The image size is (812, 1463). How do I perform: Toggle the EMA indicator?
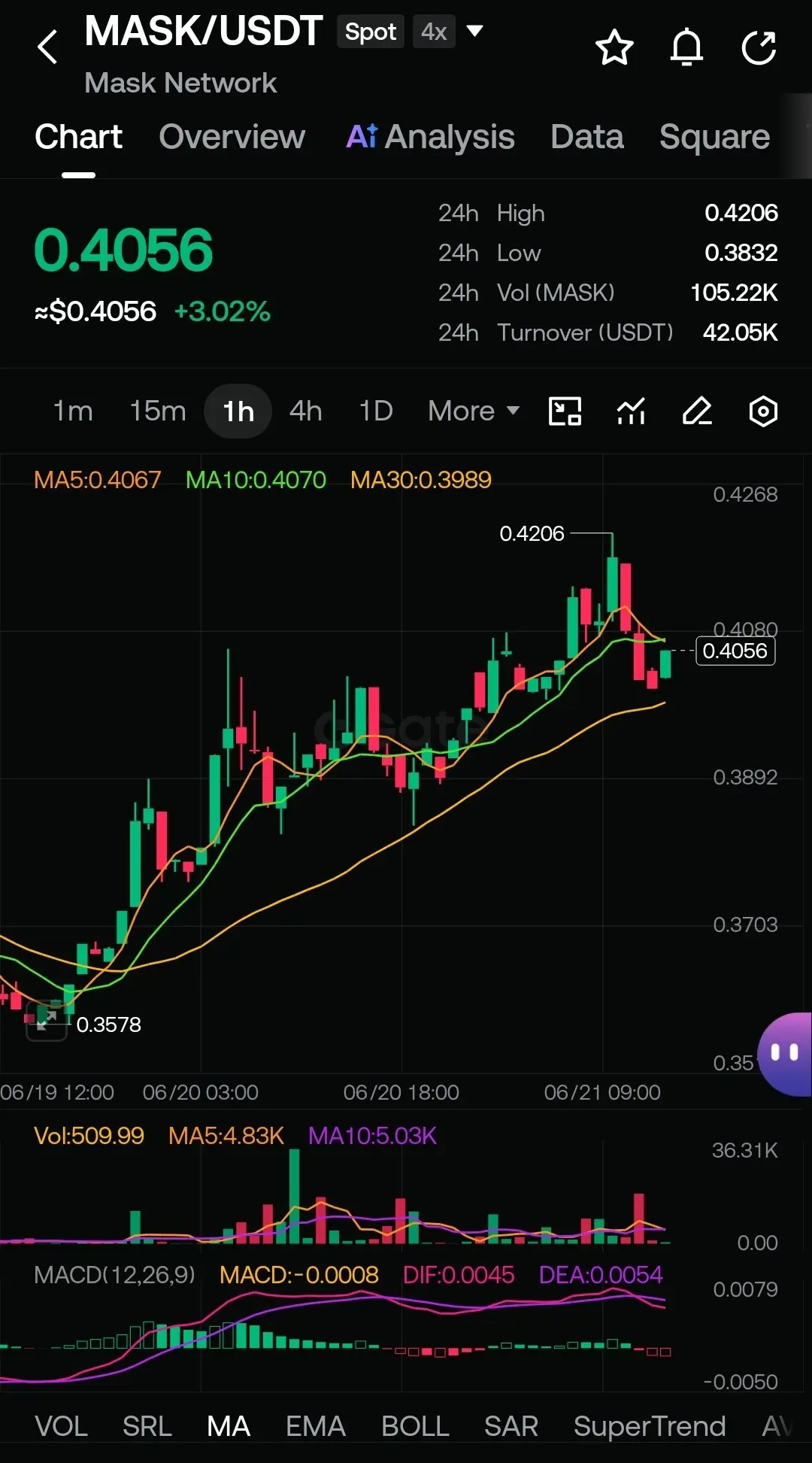click(316, 1426)
